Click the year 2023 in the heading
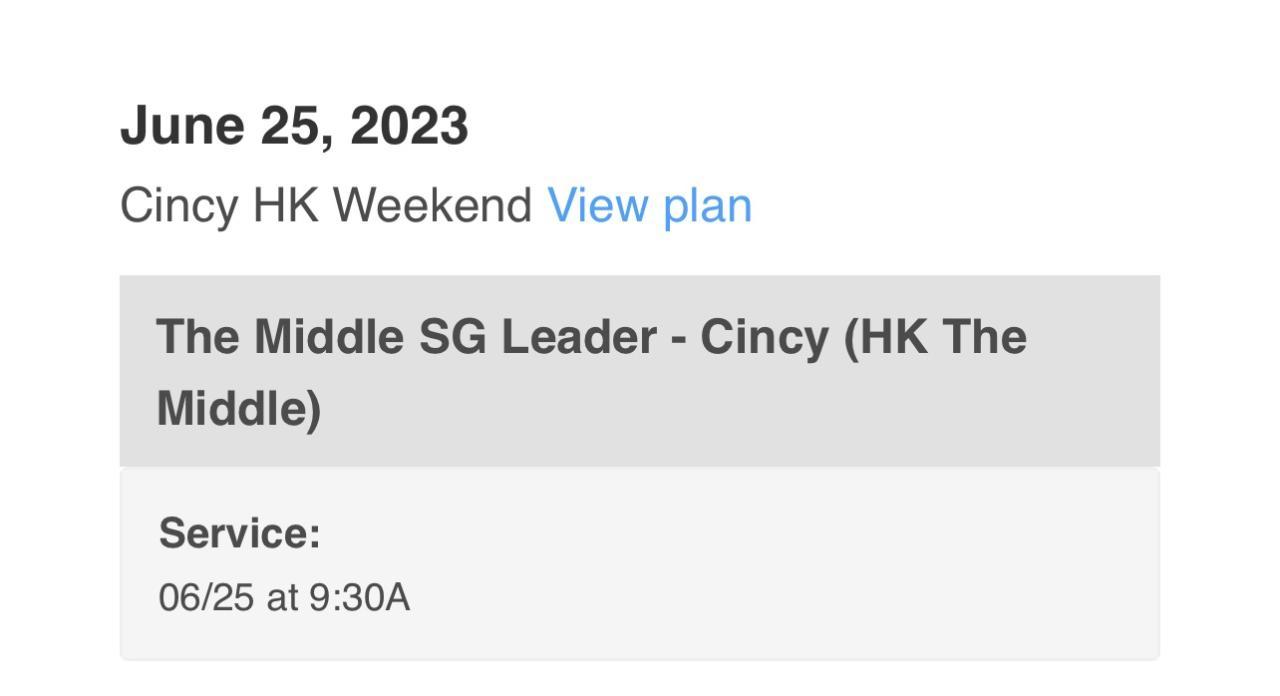Viewport: 1280px width, 696px height. [x=409, y=127]
